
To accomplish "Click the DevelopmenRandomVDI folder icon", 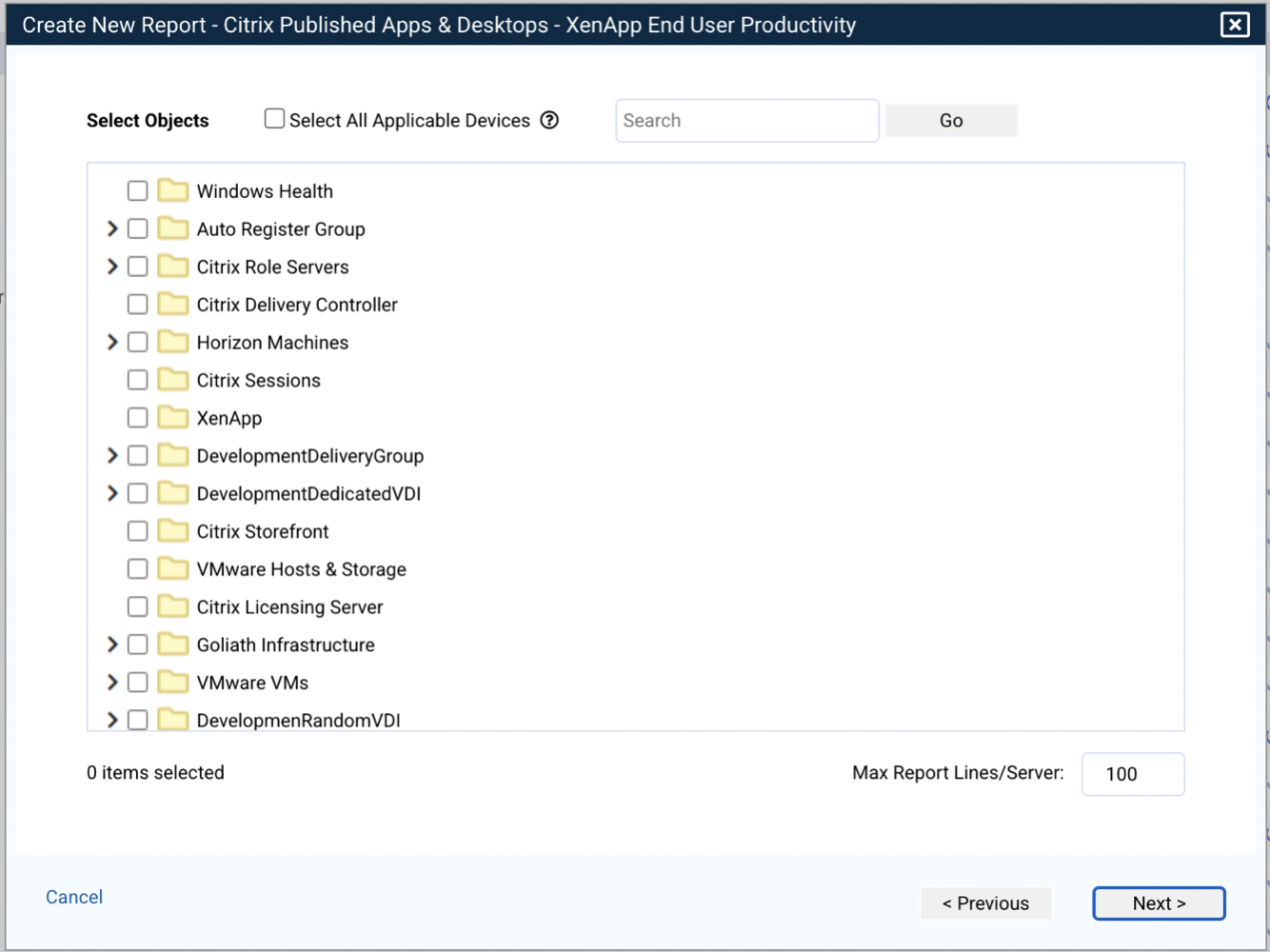I will [x=172, y=720].
